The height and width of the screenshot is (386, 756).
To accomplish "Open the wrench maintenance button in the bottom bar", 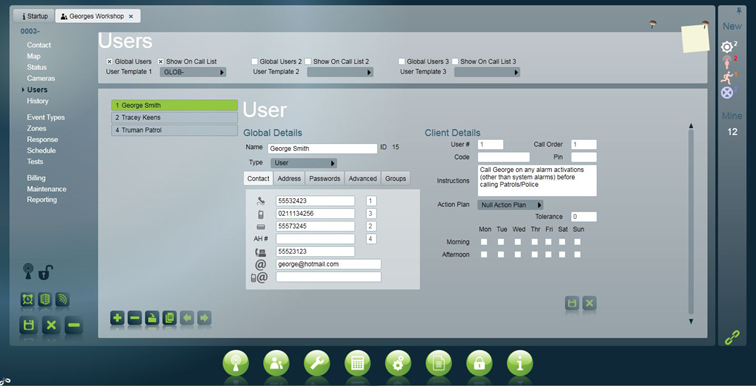I will click(x=317, y=363).
